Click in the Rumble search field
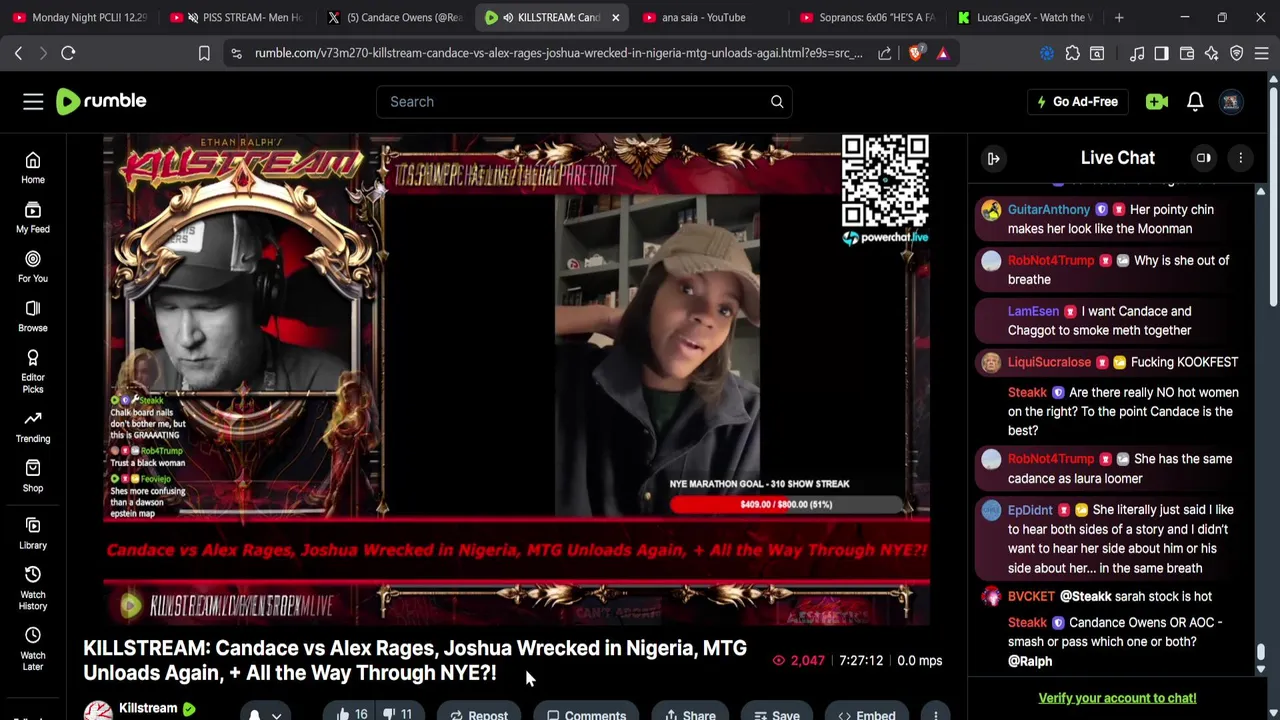The image size is (1280, 720). point(570,101)
